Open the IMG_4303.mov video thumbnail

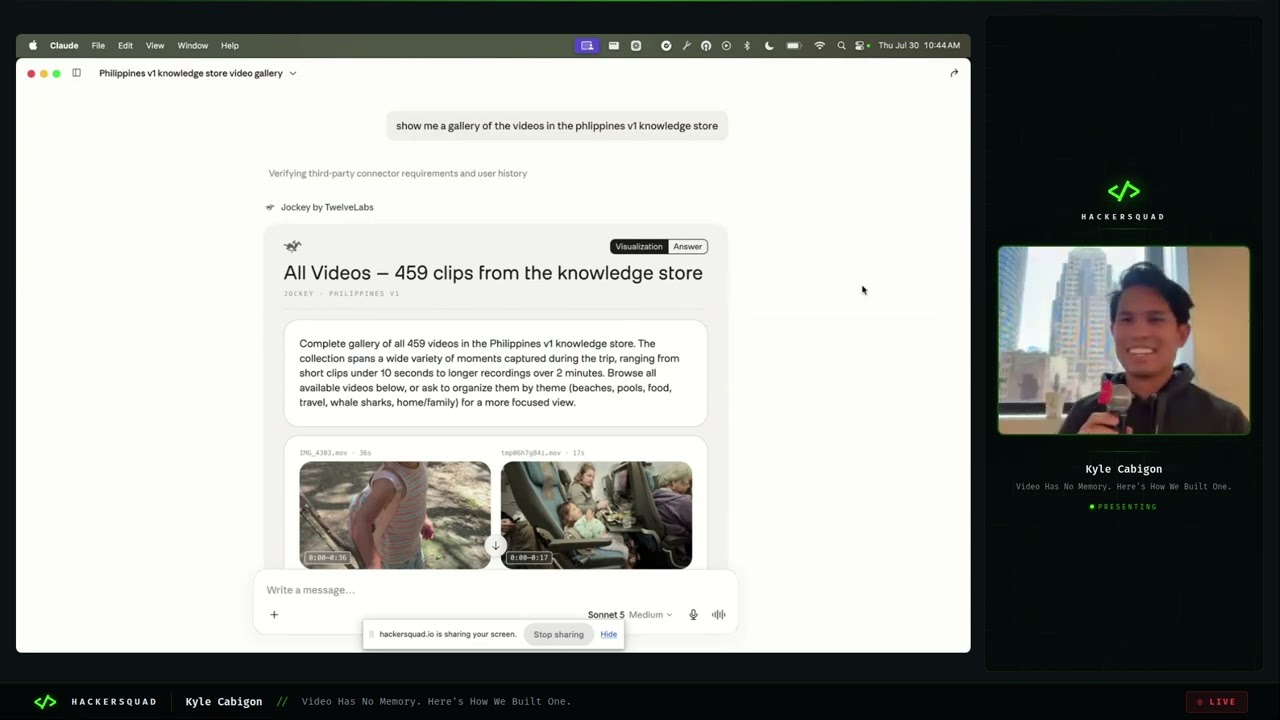(395, 515)
